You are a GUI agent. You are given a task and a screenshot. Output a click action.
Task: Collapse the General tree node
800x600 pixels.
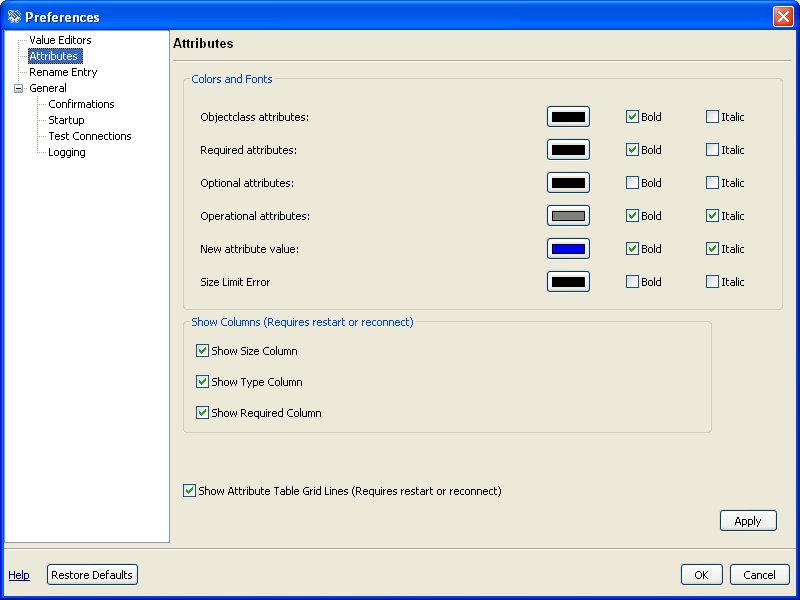pyautogui.click(x=18, y=88)
